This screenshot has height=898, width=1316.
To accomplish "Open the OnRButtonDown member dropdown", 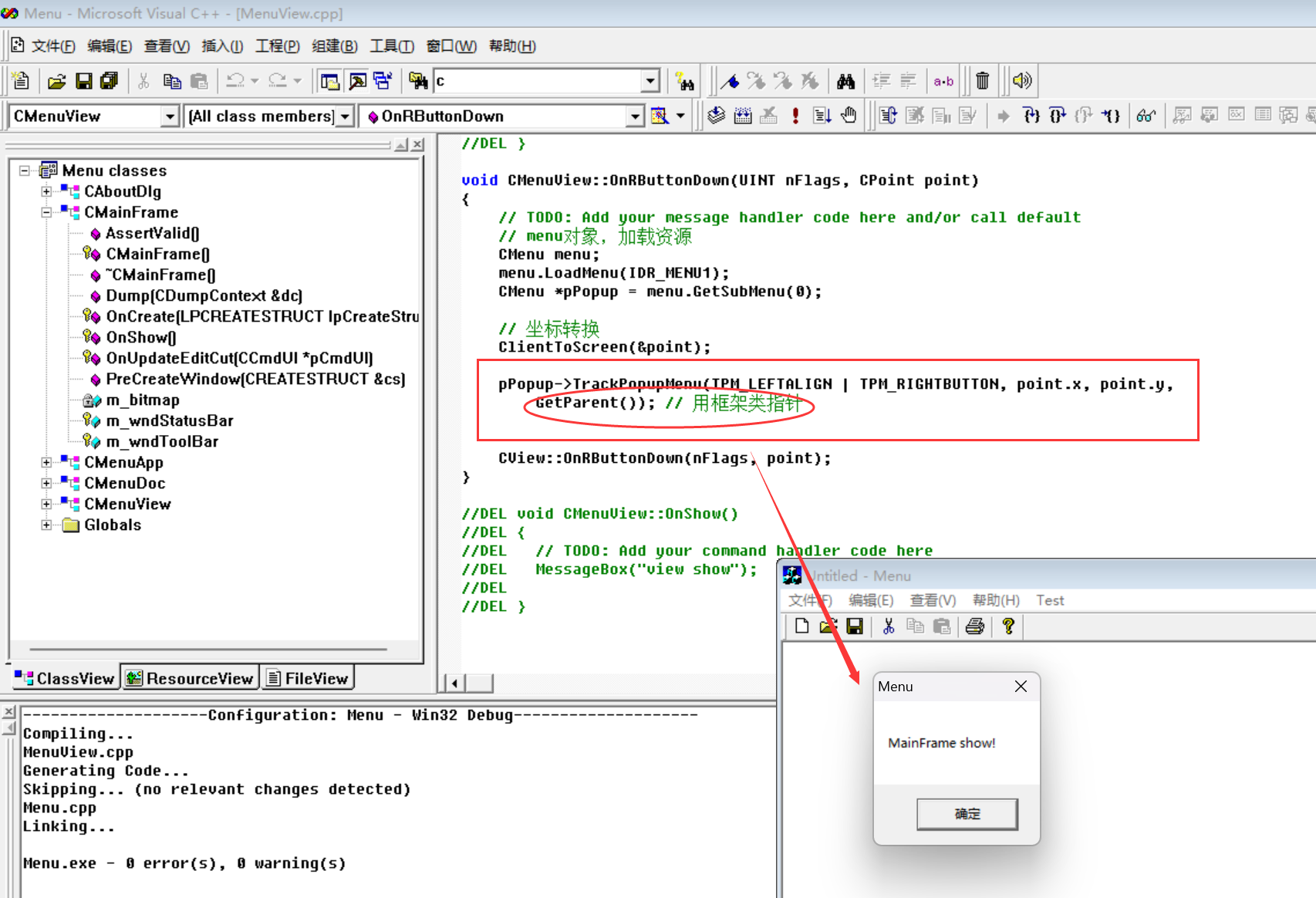I will [635, 116].
